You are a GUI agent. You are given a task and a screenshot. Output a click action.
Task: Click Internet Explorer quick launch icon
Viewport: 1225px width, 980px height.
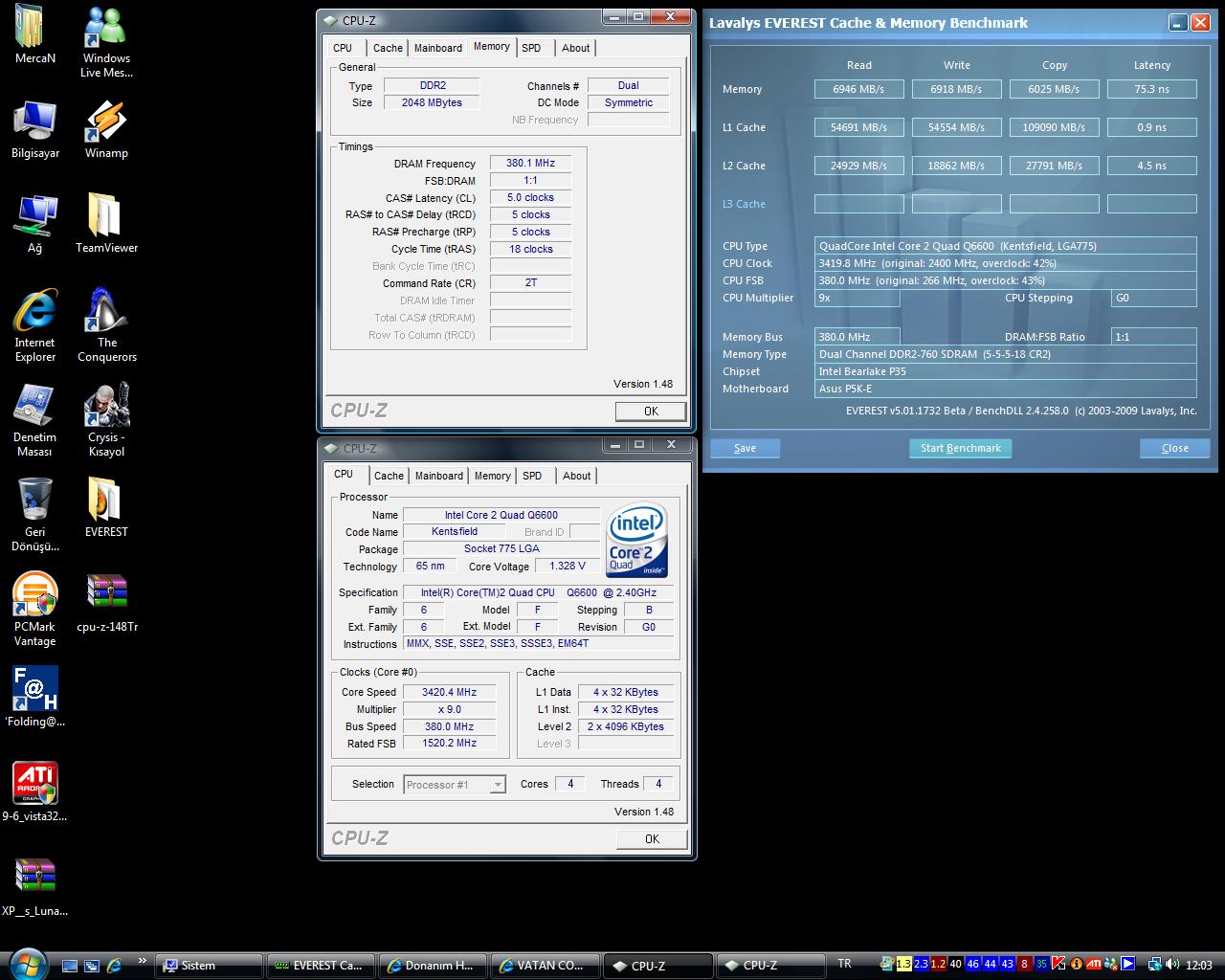click(114, 966)
